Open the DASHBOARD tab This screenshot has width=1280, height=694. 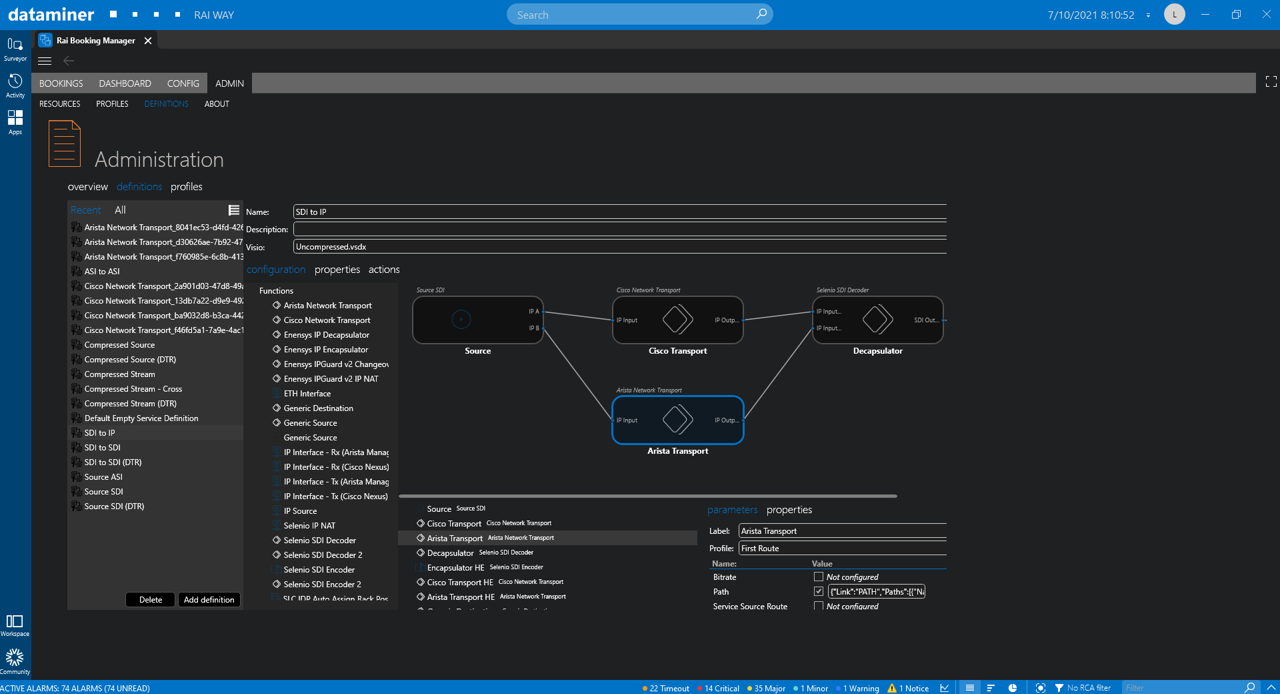(x=125, y=83)
